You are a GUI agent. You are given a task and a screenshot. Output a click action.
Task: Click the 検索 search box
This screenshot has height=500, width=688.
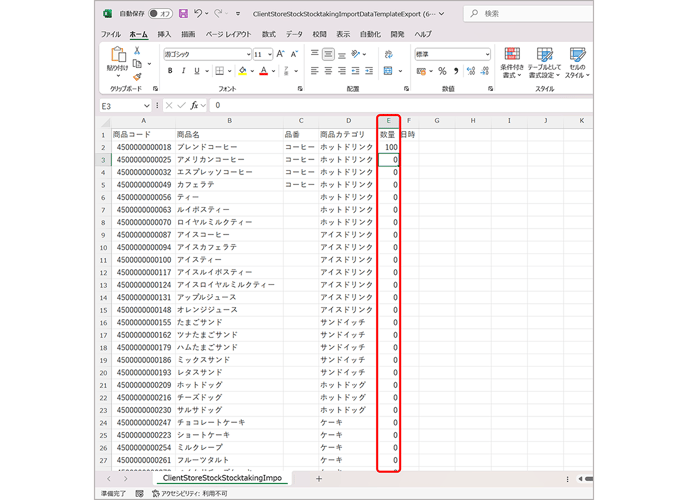528,14
